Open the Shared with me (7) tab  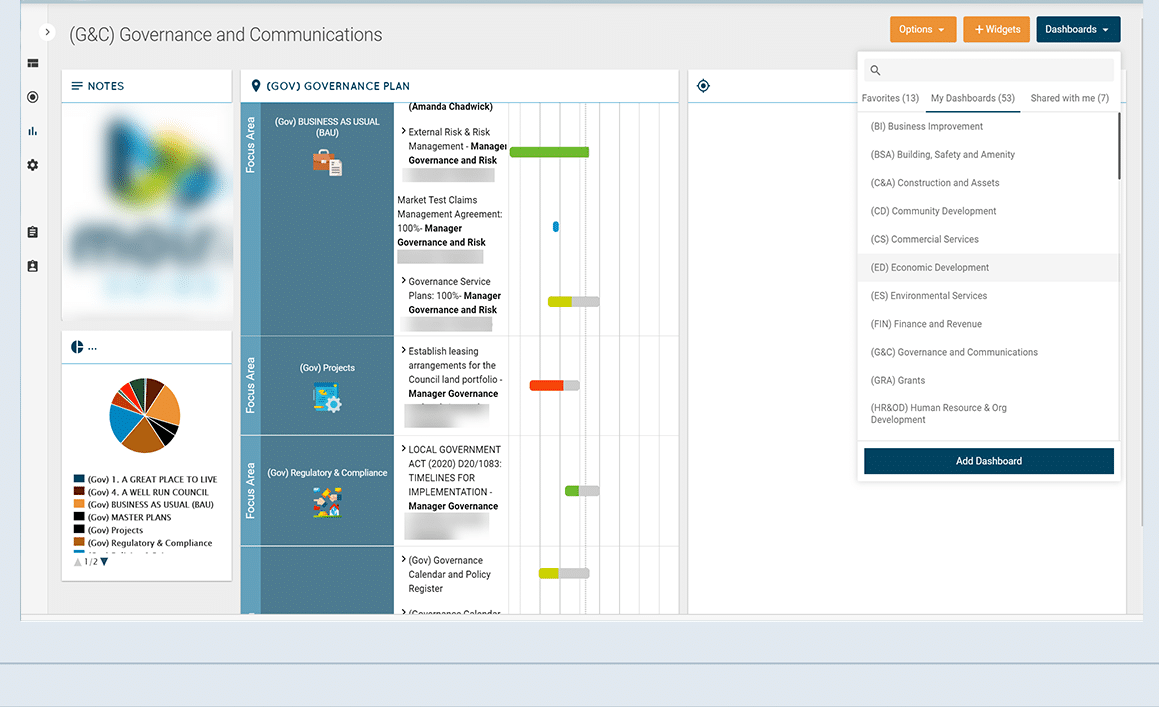[x=1068, y=98]
